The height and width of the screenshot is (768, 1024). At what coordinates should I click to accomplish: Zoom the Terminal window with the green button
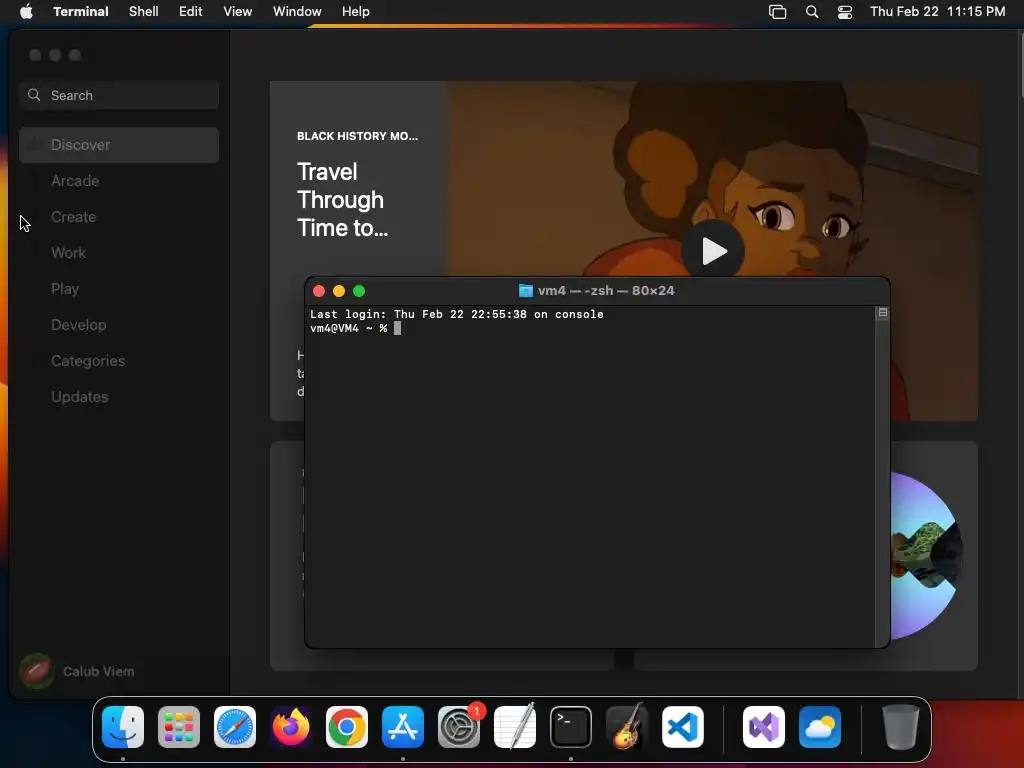click(x=359, y=291)
